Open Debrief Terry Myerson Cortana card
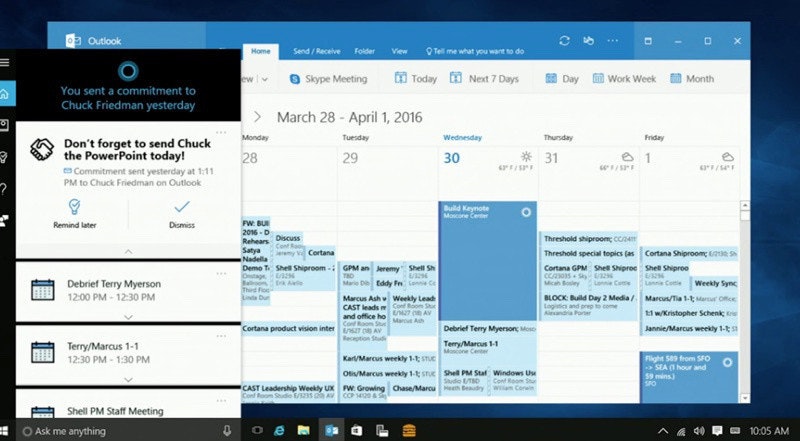The height and width of the screenshot is (441, 800). 128,291
